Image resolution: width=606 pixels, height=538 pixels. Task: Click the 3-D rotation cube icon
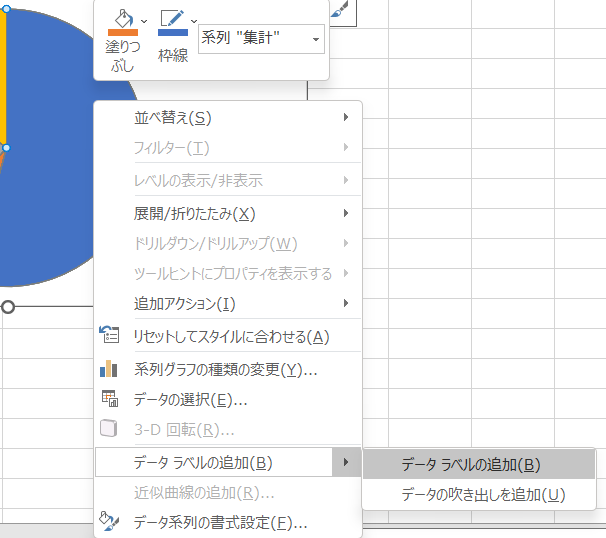coord(109,428)
